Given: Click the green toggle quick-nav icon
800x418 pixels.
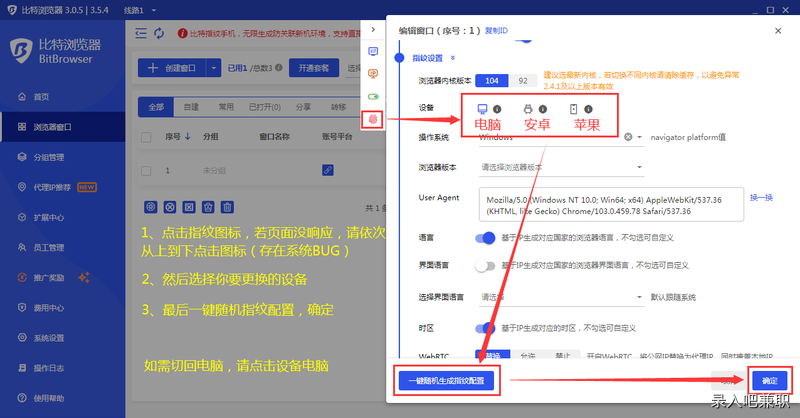Looking at the screenshot, I should (373, 96).
